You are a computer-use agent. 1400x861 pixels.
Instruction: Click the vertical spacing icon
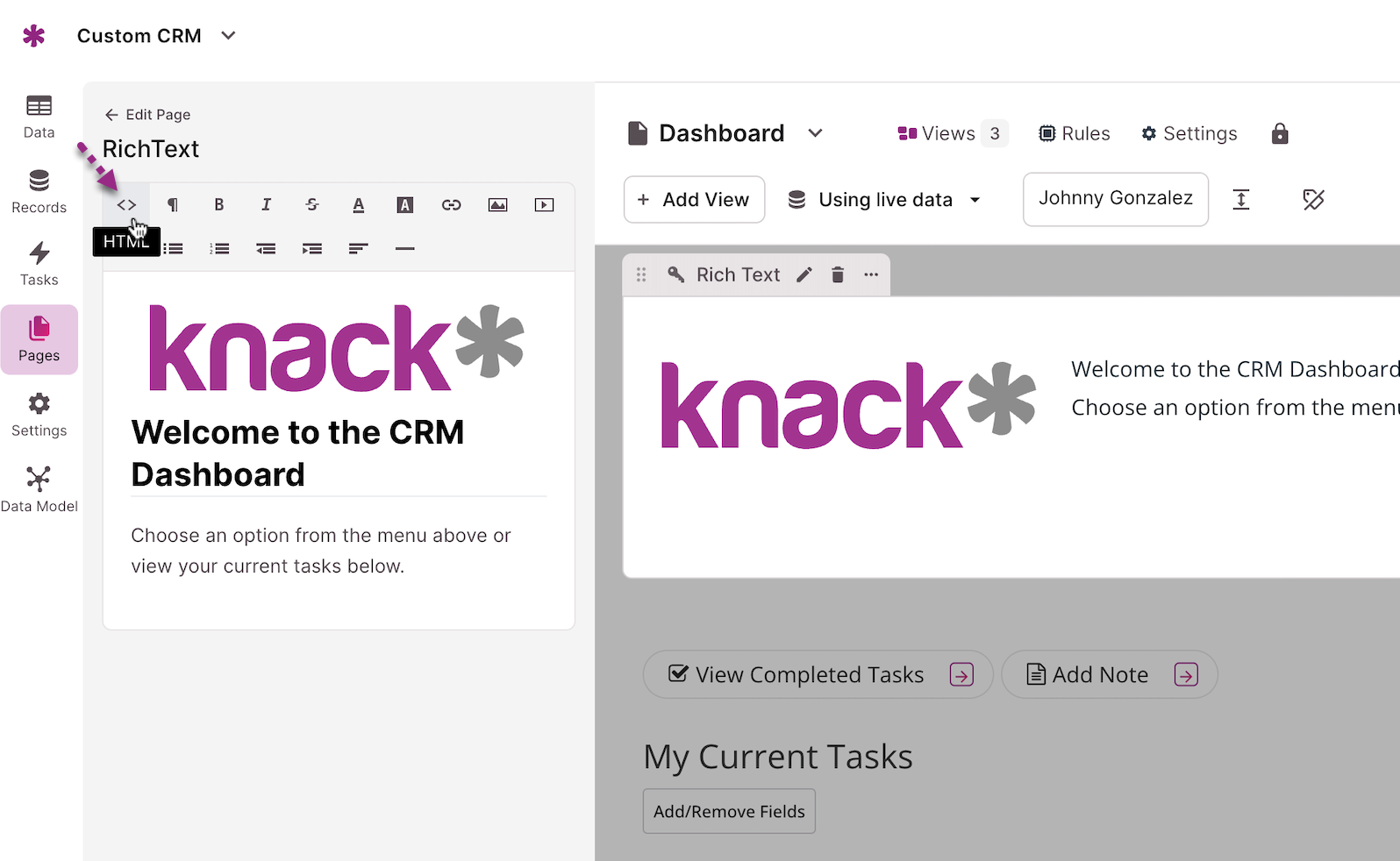(1241, 200)
